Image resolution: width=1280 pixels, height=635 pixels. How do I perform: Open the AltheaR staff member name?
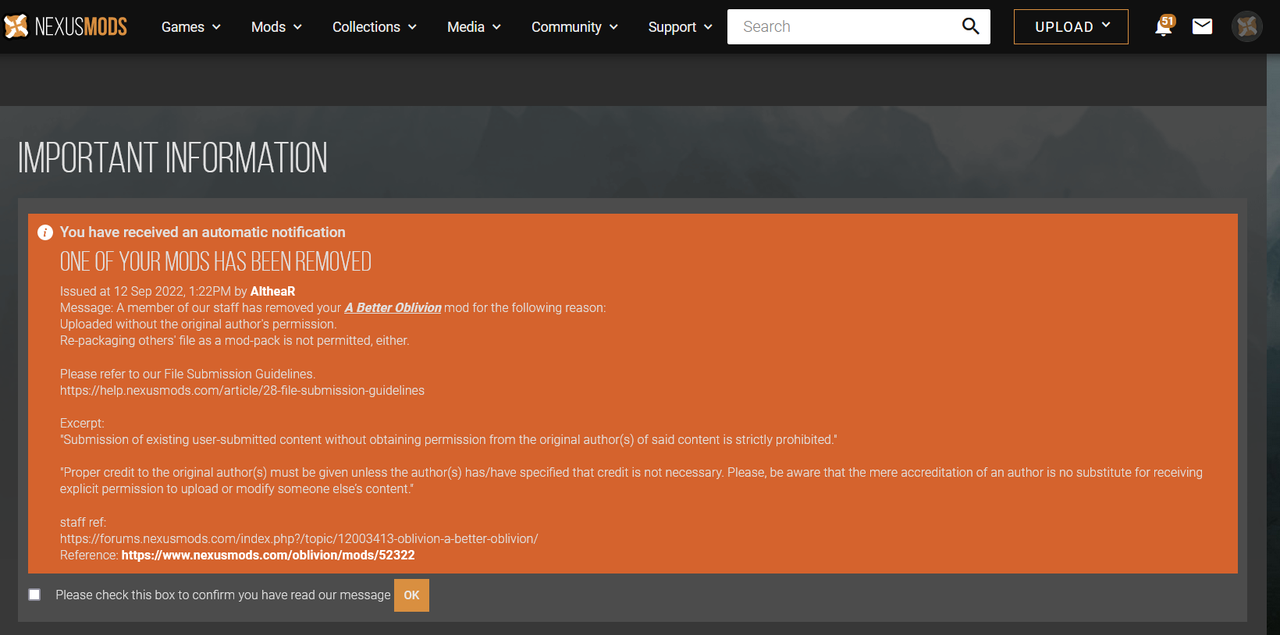(x=273, y=292)
